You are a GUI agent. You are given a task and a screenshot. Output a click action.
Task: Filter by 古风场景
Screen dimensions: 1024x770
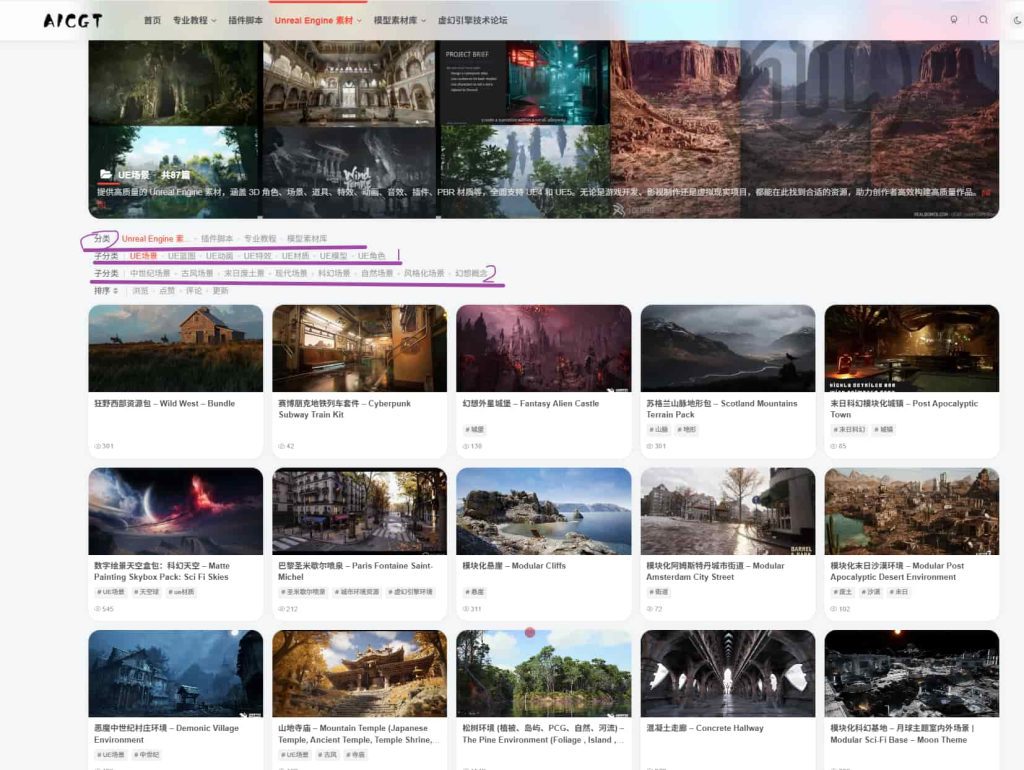pos(197,273)
